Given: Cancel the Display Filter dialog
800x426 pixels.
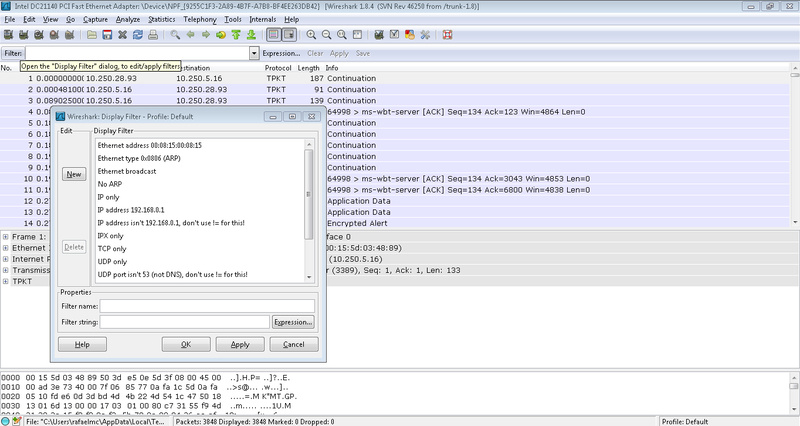Looking at the screenshot, I should click(x=293, y=344).
